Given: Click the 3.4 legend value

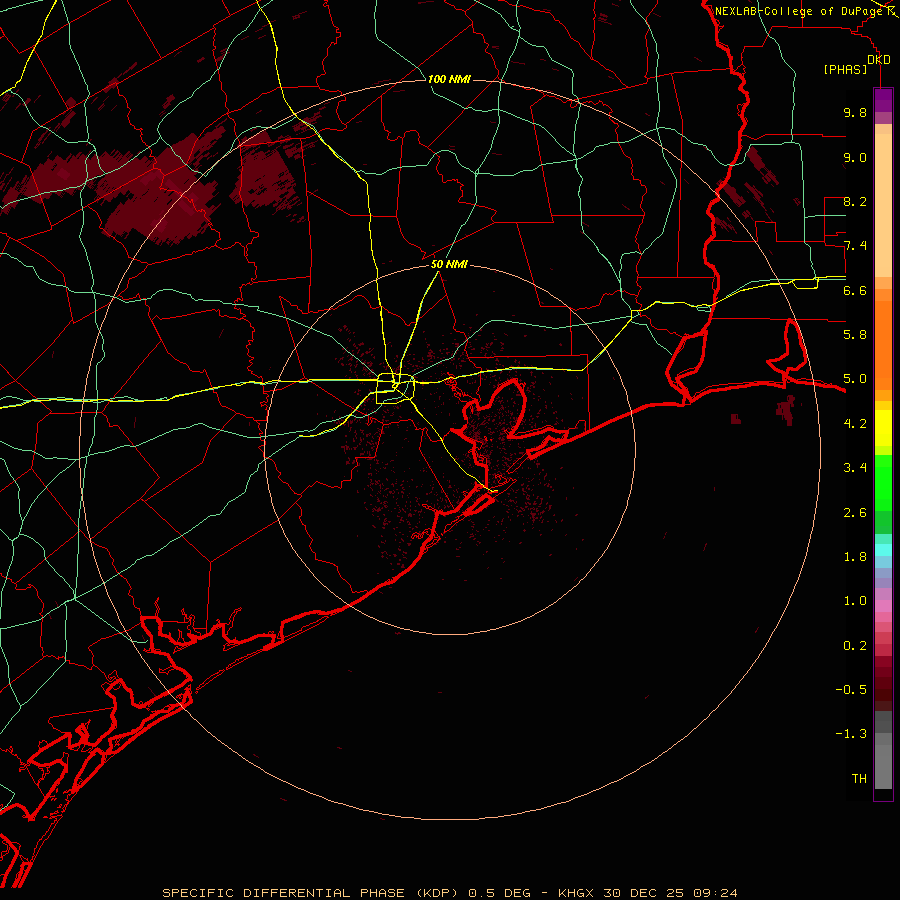Looking at the screenshot, I should (x=855, y=468).
